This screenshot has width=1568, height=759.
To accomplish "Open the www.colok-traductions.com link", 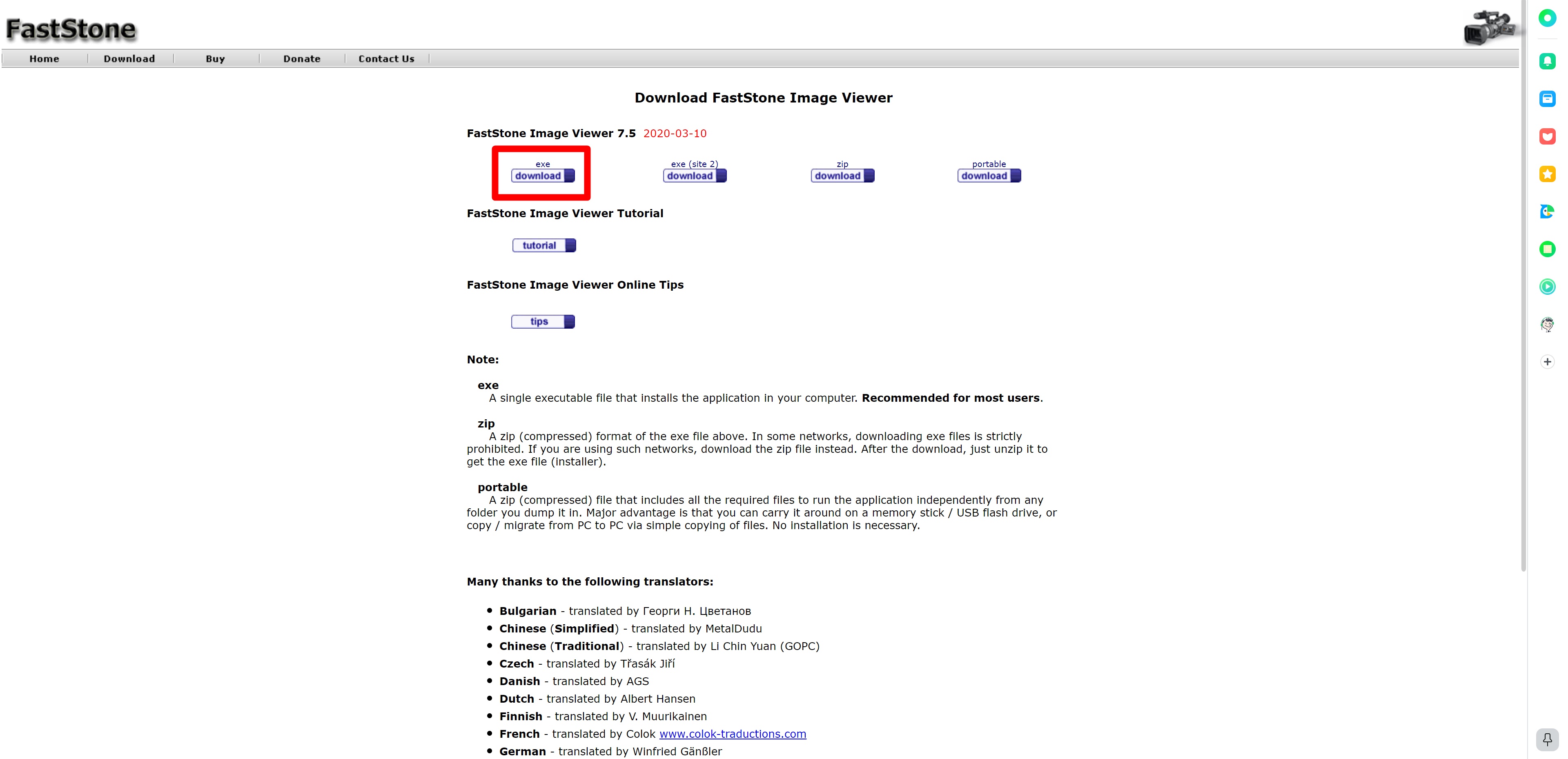I will tap(732, 734).
